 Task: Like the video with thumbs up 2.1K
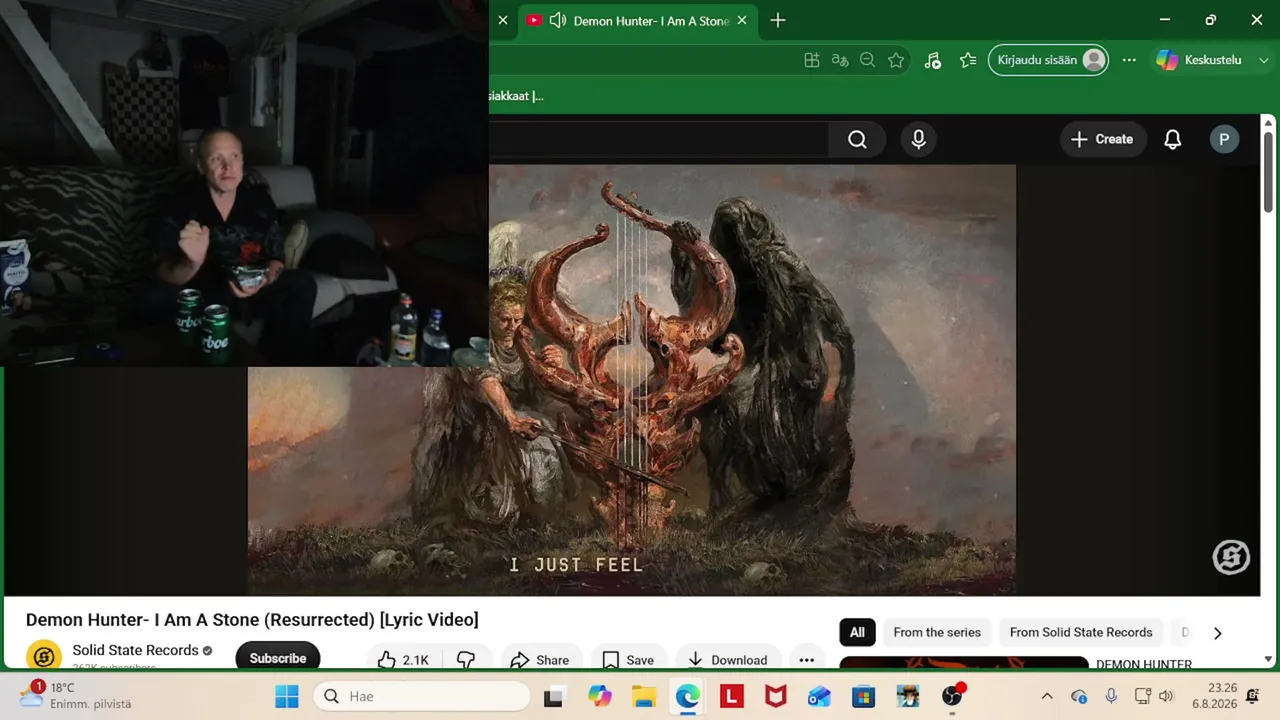click(x=403, y=660)
